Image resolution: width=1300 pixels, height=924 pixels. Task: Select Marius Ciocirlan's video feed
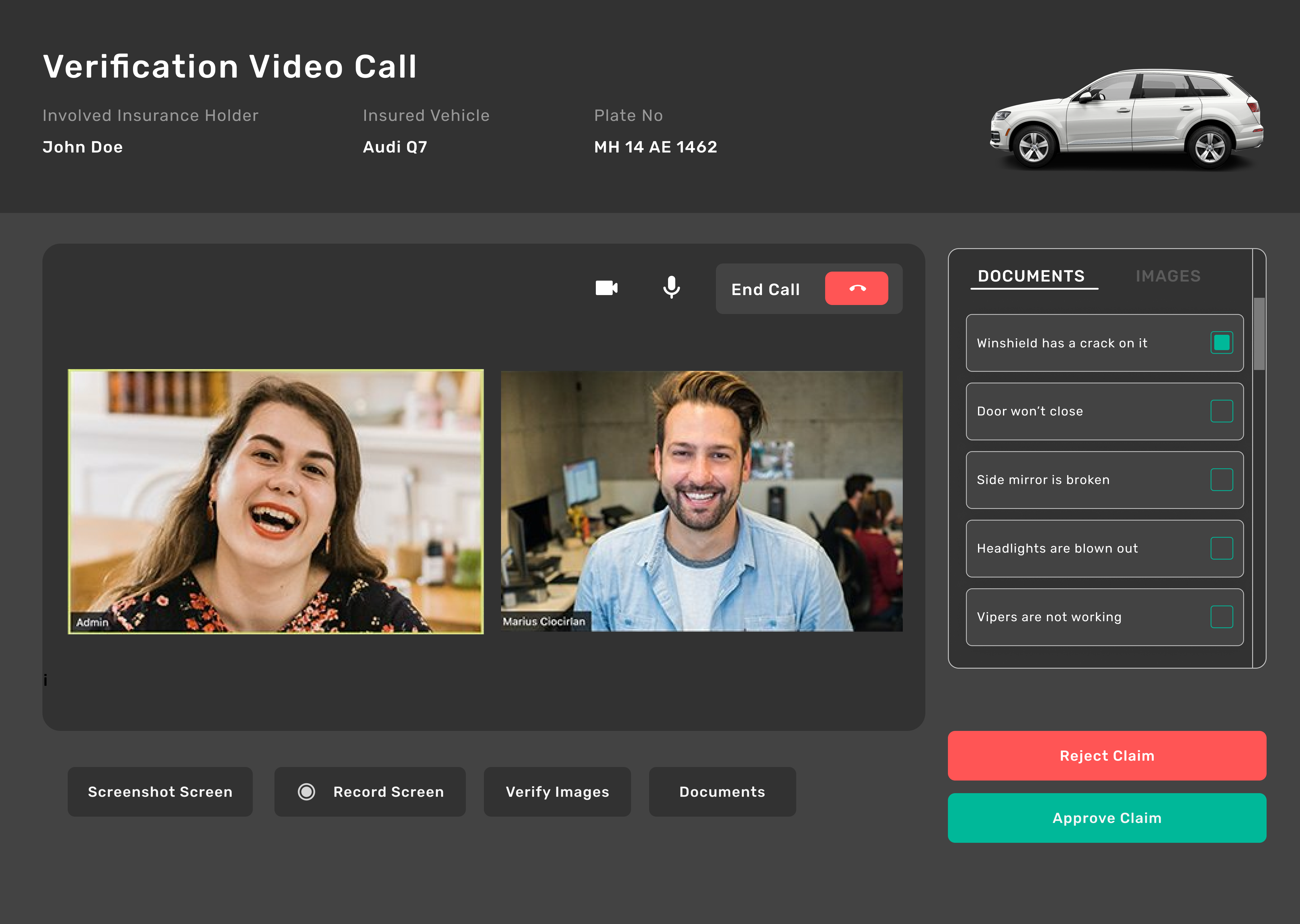point(701,501)
